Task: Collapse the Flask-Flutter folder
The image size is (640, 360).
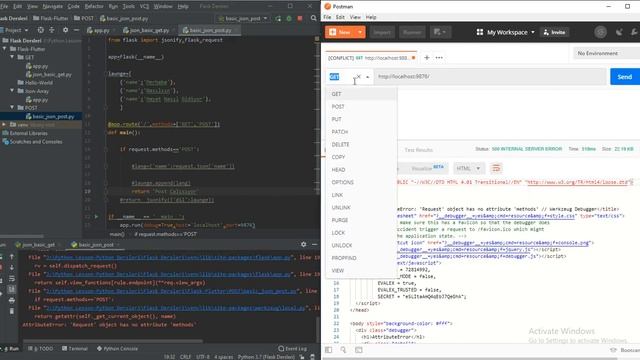Action: pos(4,49)
